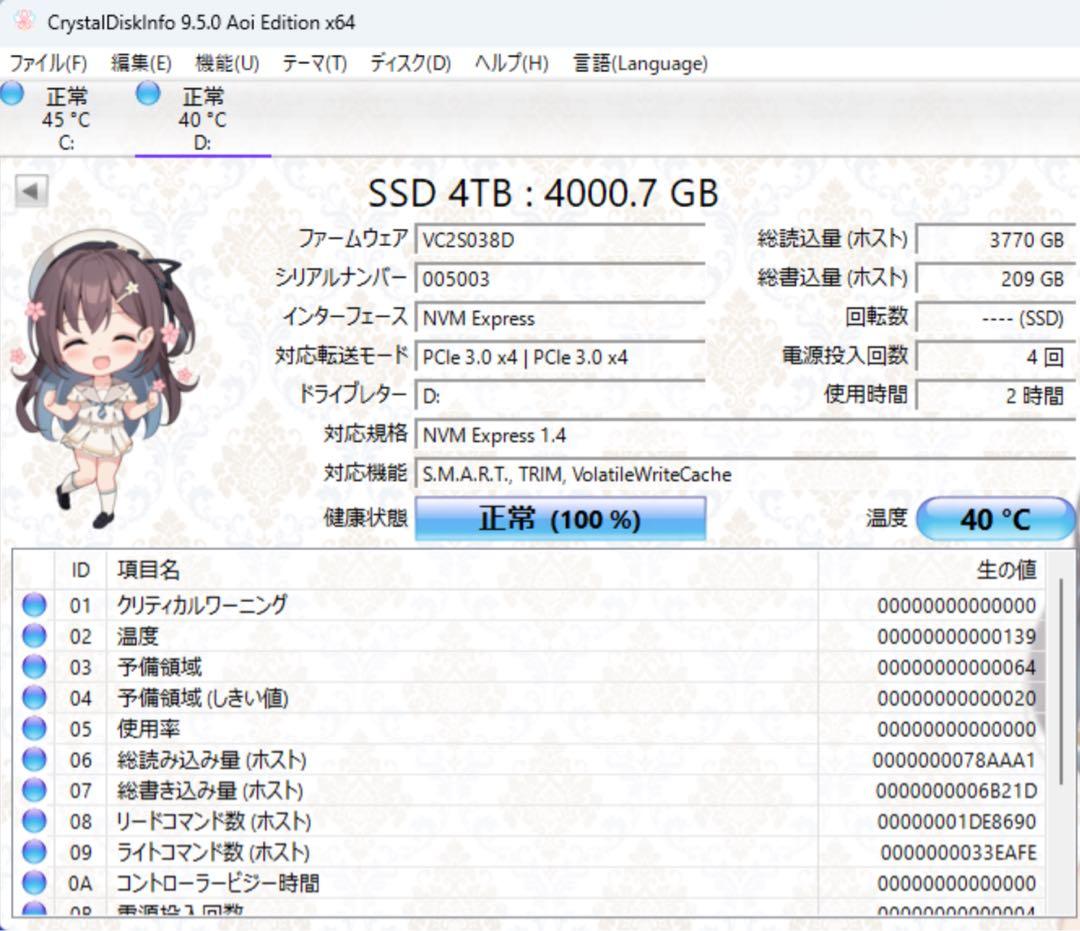Open the ディスク(D) menu
Viewport: 1080px width, 931px height.
pyautogui.click(x=409, y=63)
